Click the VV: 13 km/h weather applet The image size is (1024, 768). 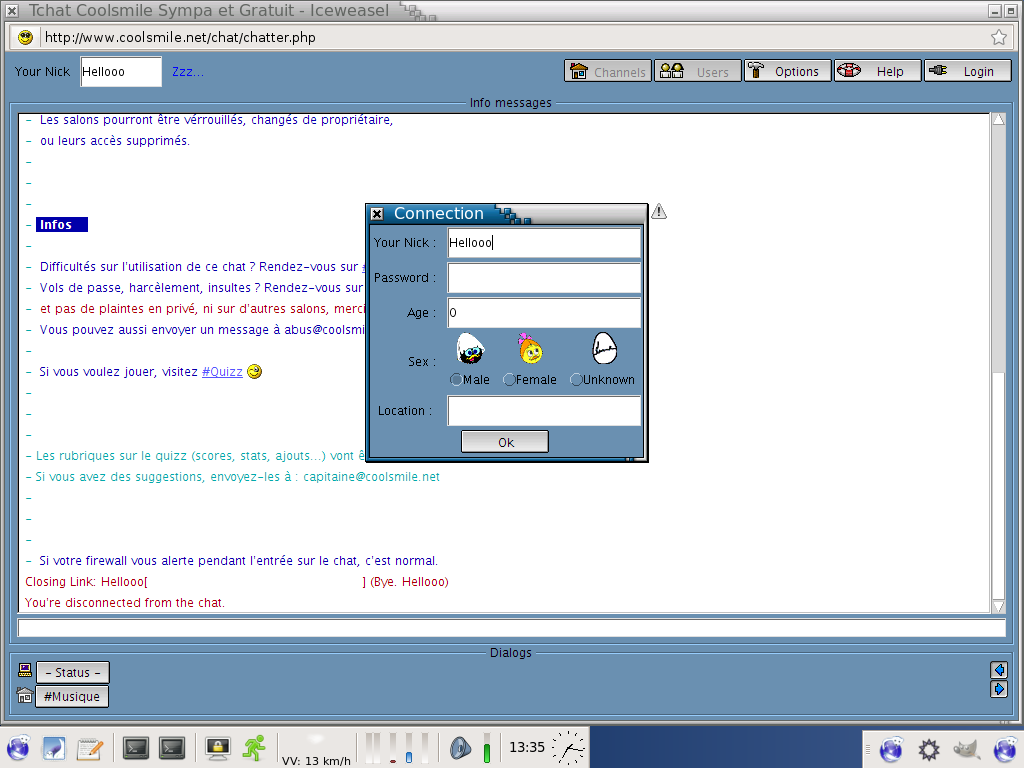pyautogui.click(x=316, y=749)
